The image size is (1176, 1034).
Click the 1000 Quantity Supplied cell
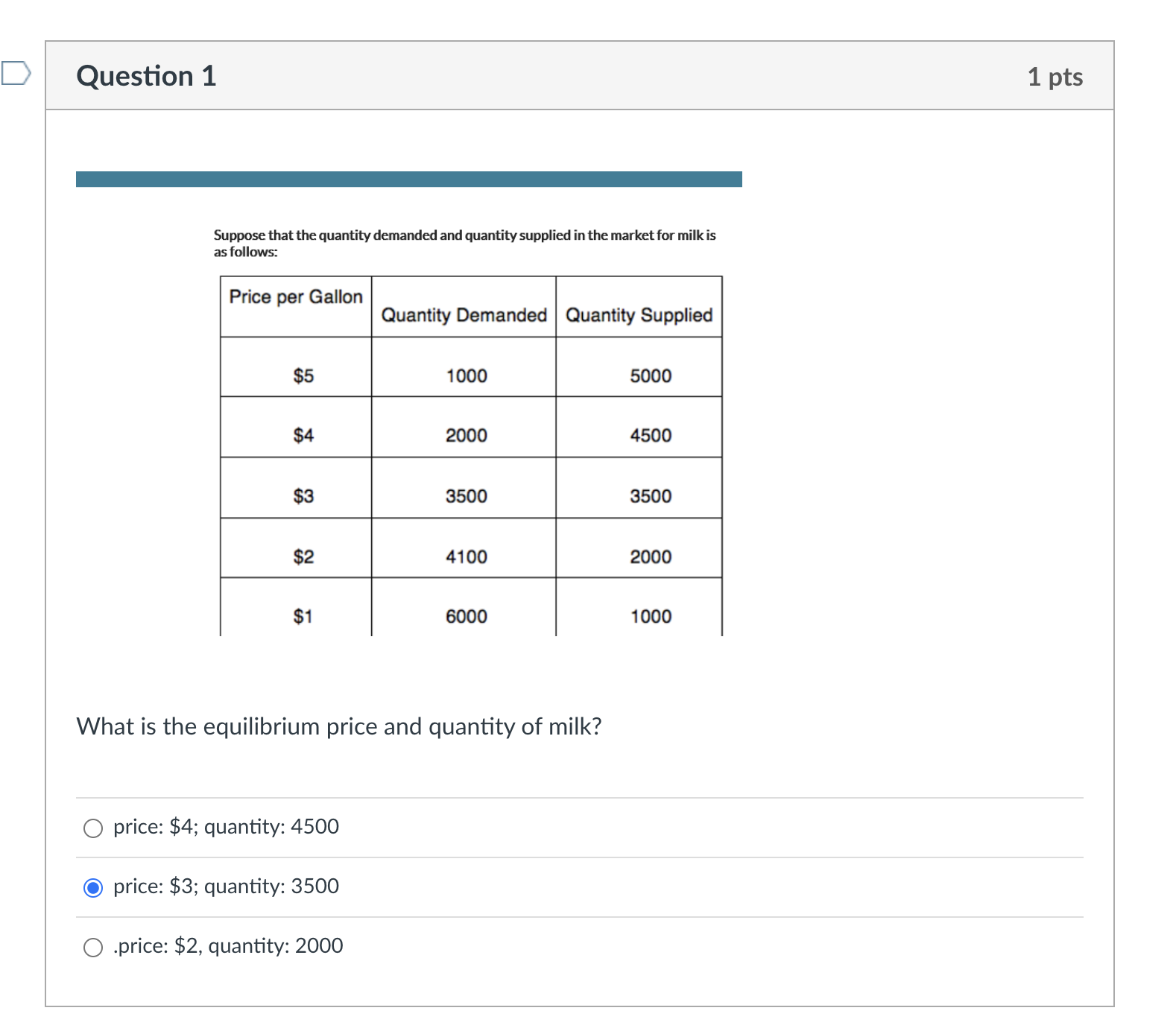[651, 616]
